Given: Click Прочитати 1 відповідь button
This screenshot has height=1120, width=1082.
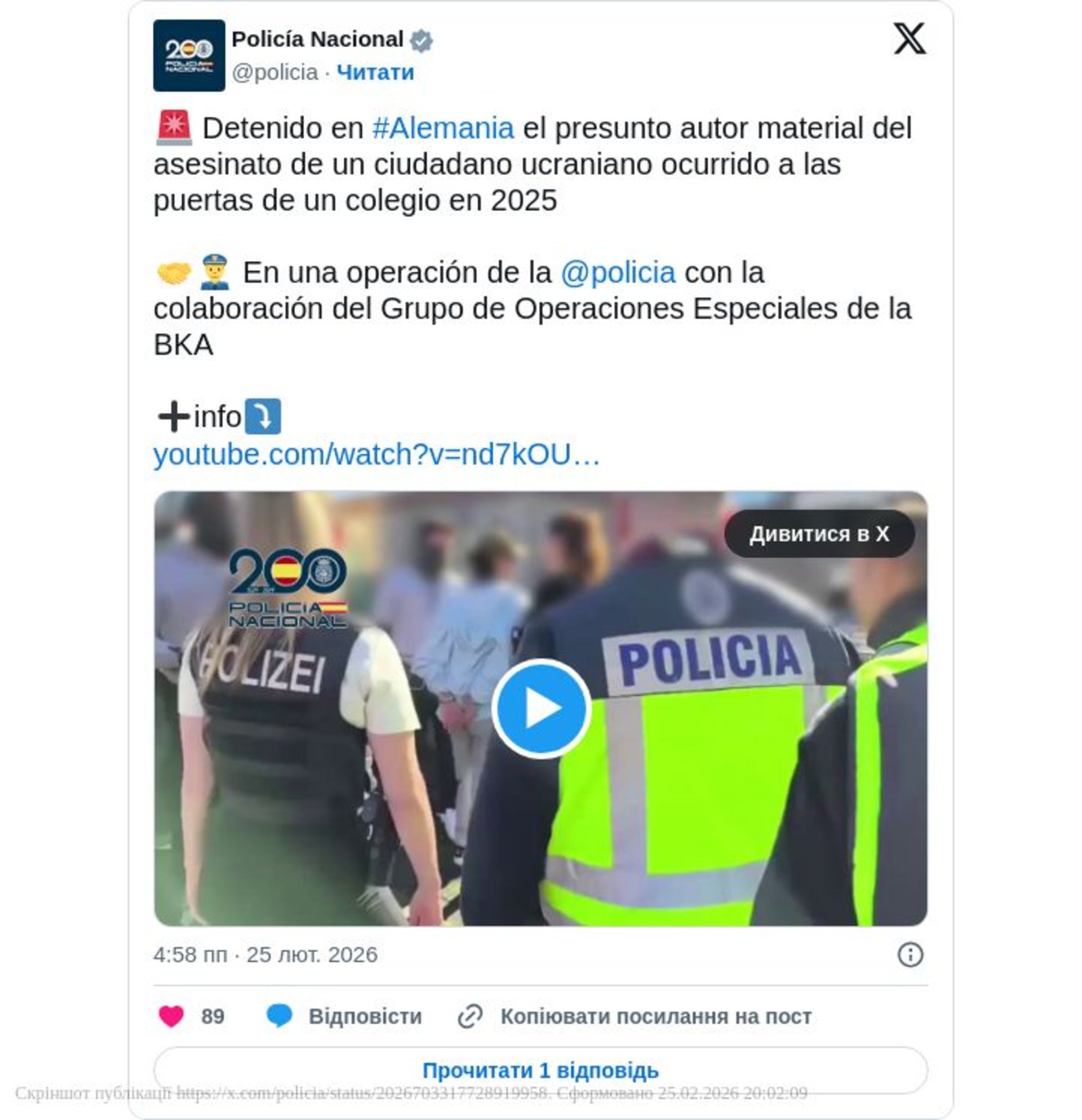Looking at the screenshot, I should pos(540,1070).
